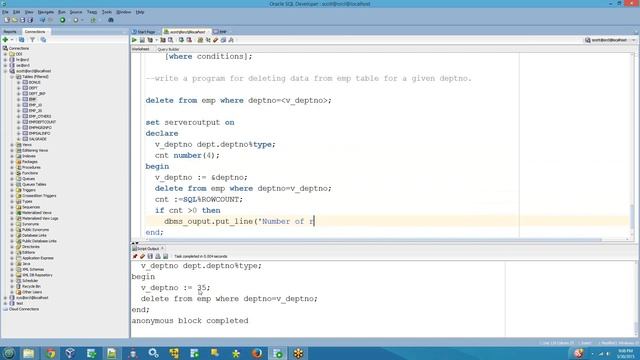Click the Filter funnel icon in Connections panel
Image resolution: width=640 pixels, height=360 pixels.
click(32, 40)
